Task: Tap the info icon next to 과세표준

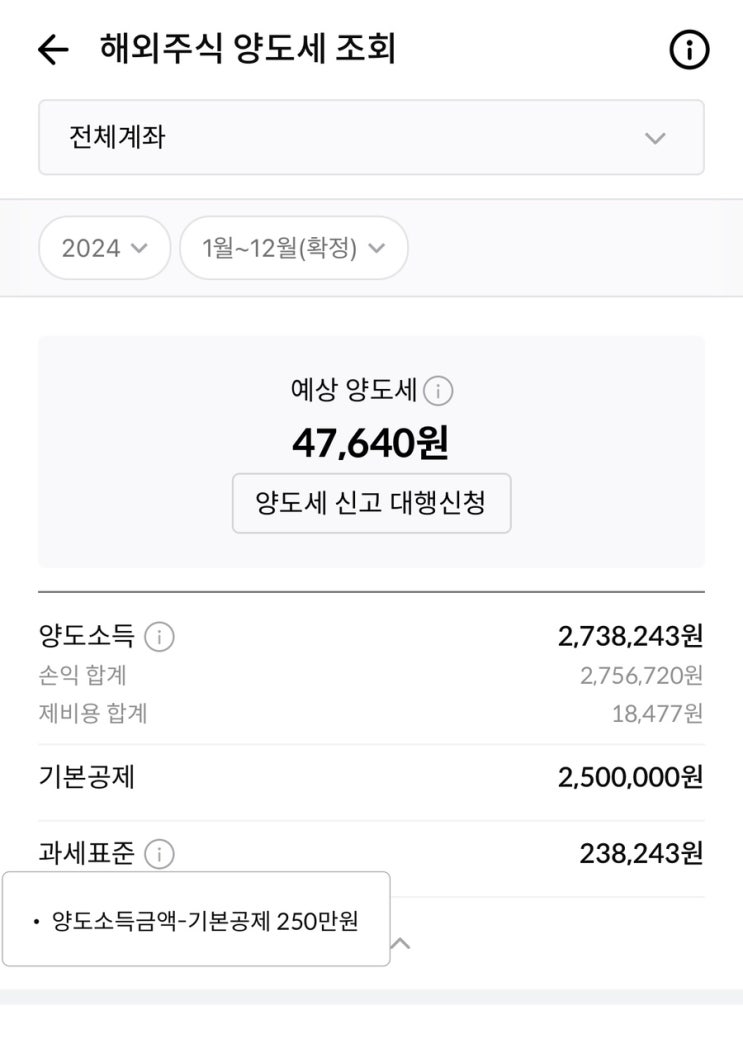Action: 159,854
